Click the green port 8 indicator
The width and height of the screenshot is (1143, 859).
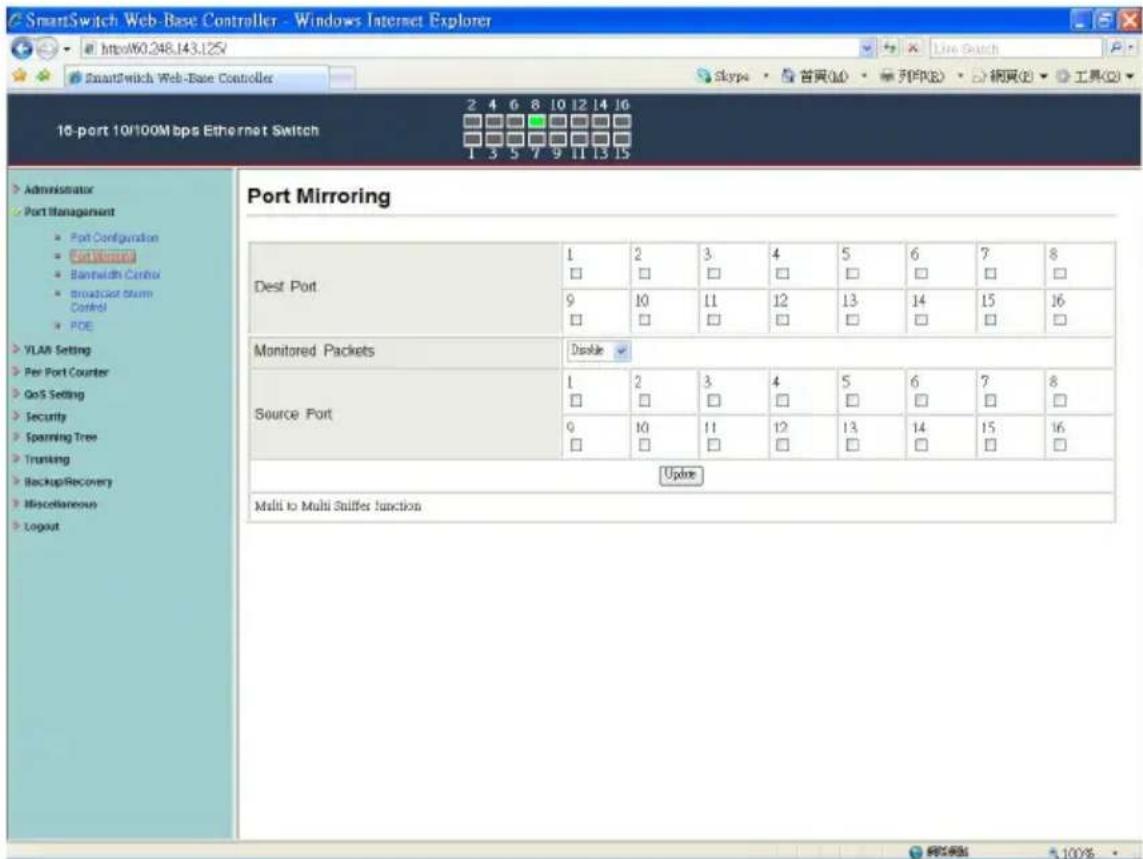point(536,121)
